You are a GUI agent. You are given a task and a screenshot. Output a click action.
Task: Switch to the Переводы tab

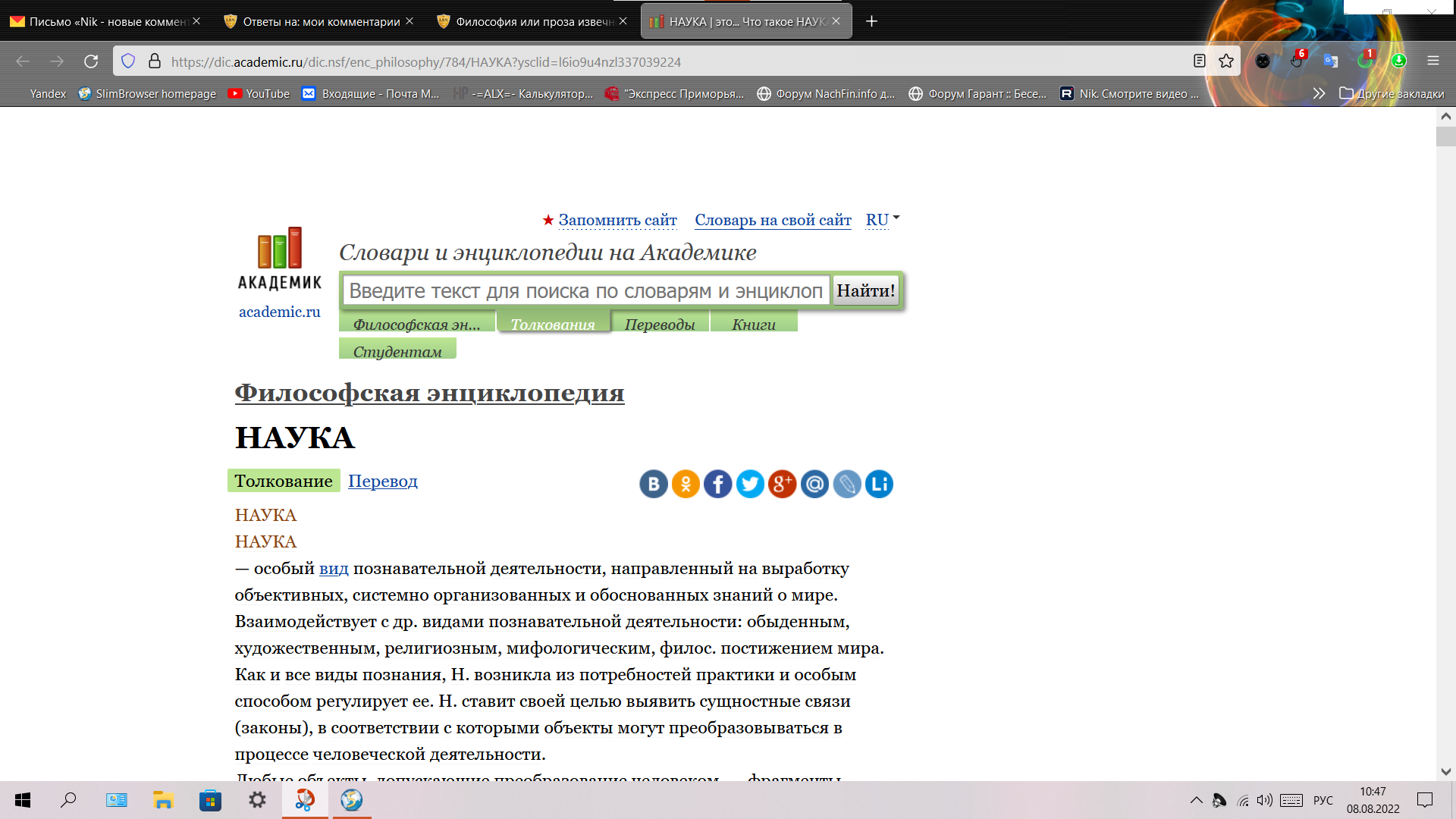(659, 324)
